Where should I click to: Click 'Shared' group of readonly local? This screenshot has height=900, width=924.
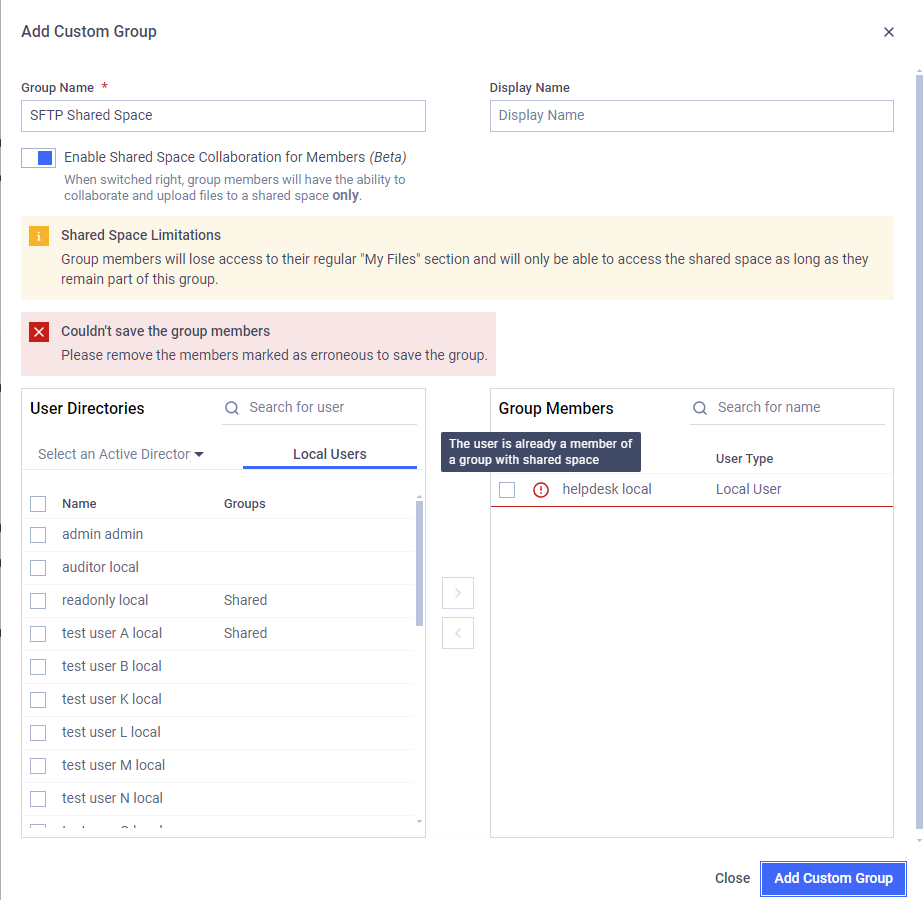(x=245, y=601)
